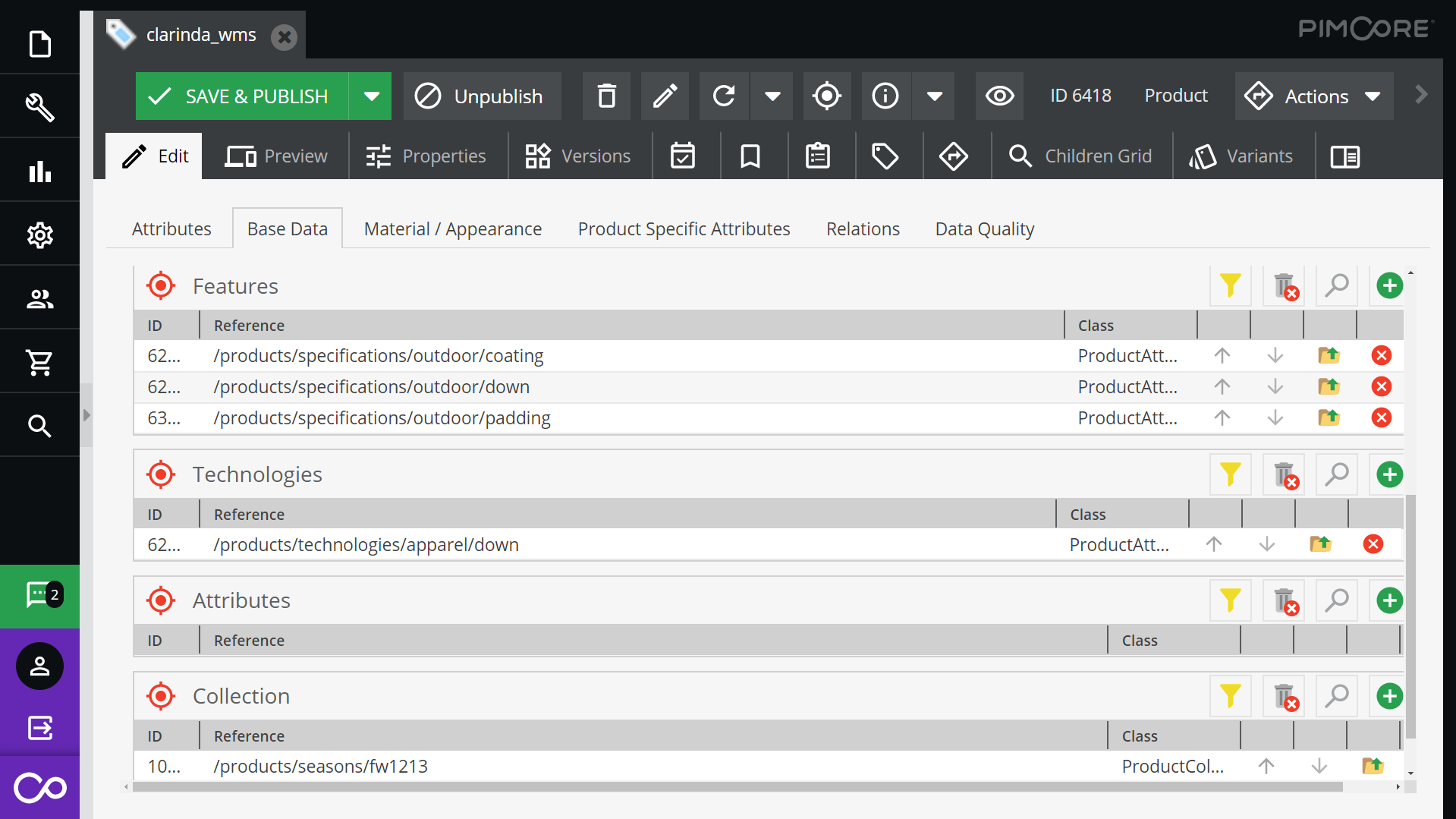Move outdoor/down feature row up

pyautogui.click(x=1222, y=387)
